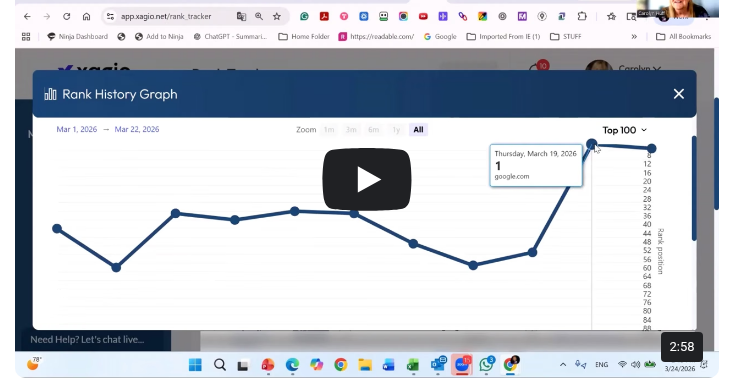
Task: Open Copilot from the taskbar
Action: 316,364
